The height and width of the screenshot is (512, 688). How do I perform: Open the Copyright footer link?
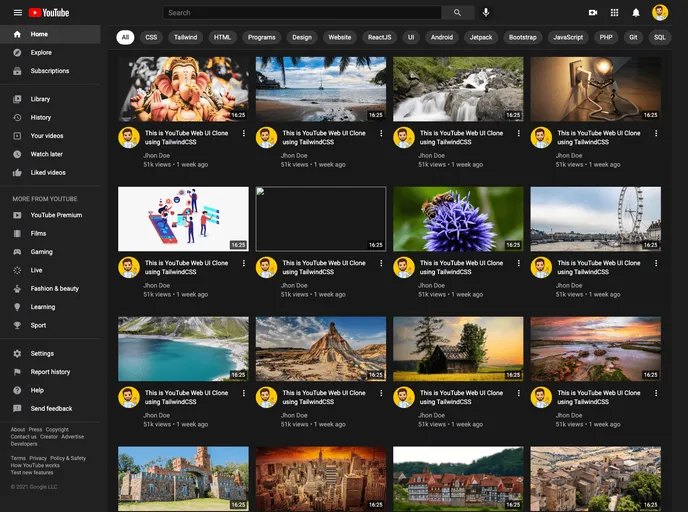[x=57, y=430]
